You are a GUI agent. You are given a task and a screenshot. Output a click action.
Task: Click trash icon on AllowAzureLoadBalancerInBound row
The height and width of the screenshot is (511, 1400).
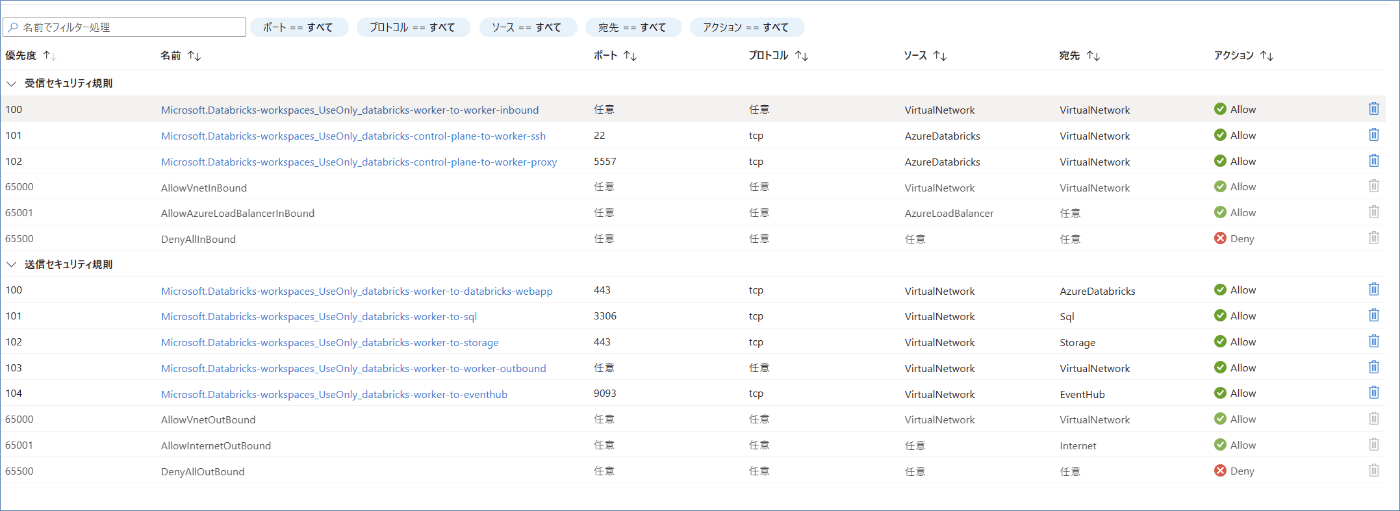pos(1374,213)
